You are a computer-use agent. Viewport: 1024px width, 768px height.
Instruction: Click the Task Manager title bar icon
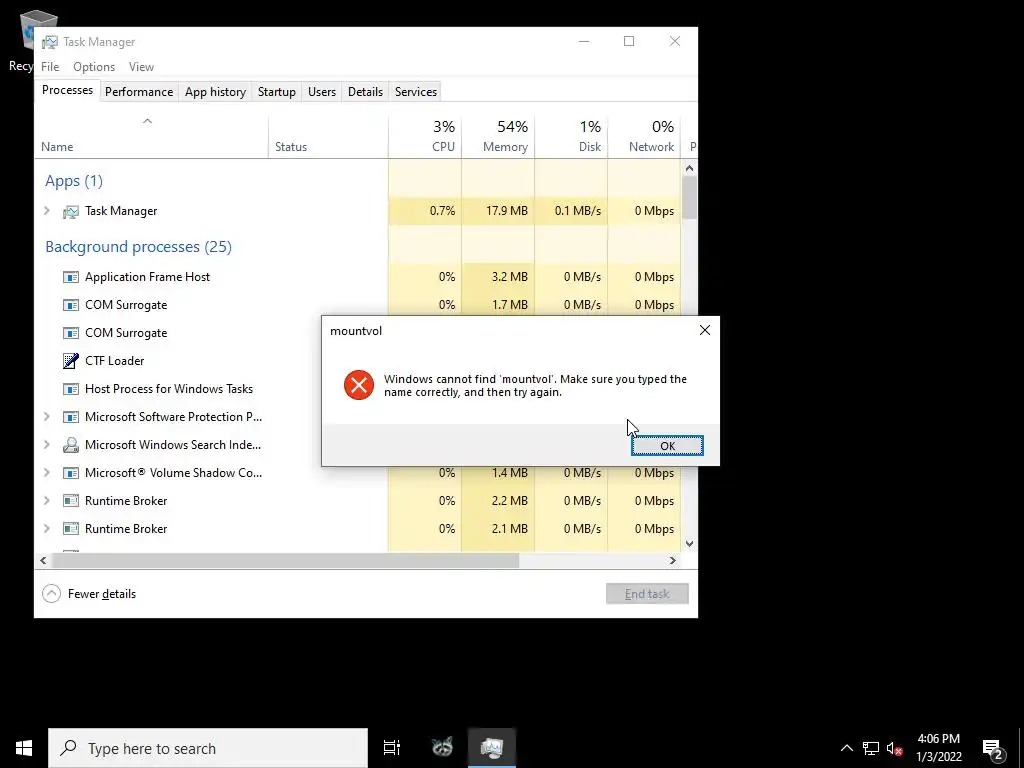pos(49,42)
